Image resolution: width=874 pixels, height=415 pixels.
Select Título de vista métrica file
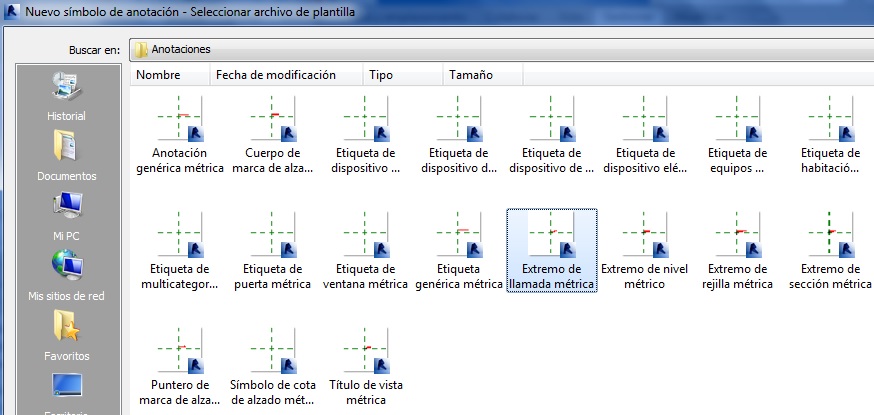click(366, 352)
